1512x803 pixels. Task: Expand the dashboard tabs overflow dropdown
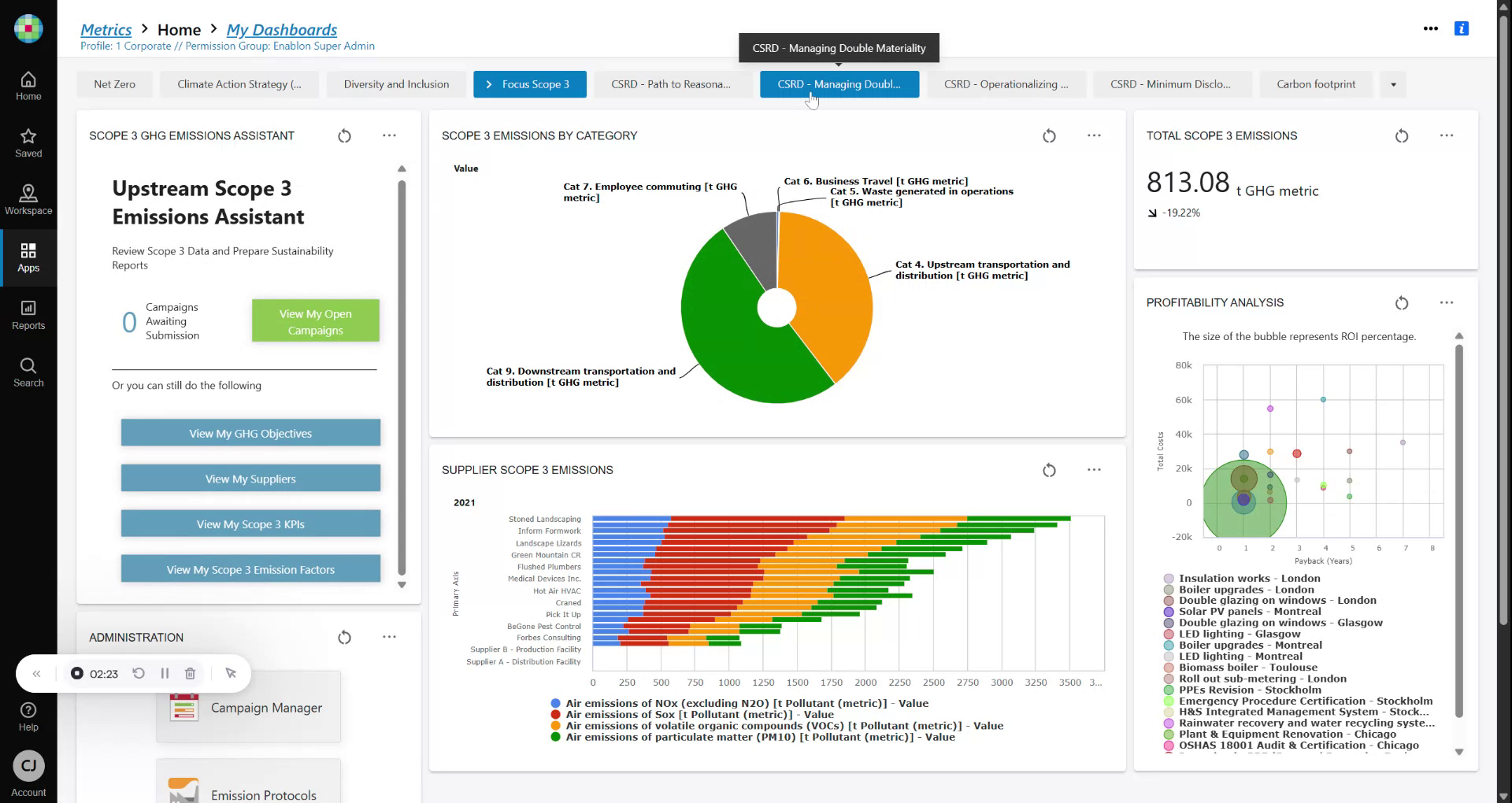click(x=1393, y=85)
